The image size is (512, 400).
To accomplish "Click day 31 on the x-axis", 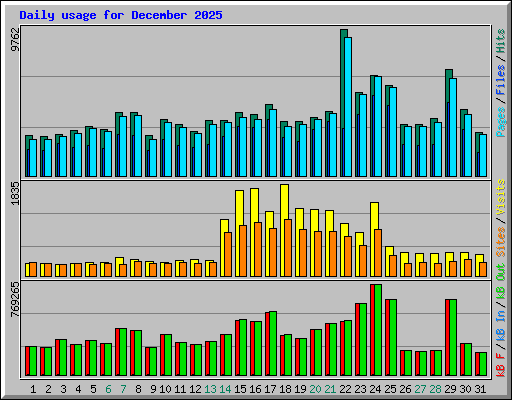I will pos(480,389).
